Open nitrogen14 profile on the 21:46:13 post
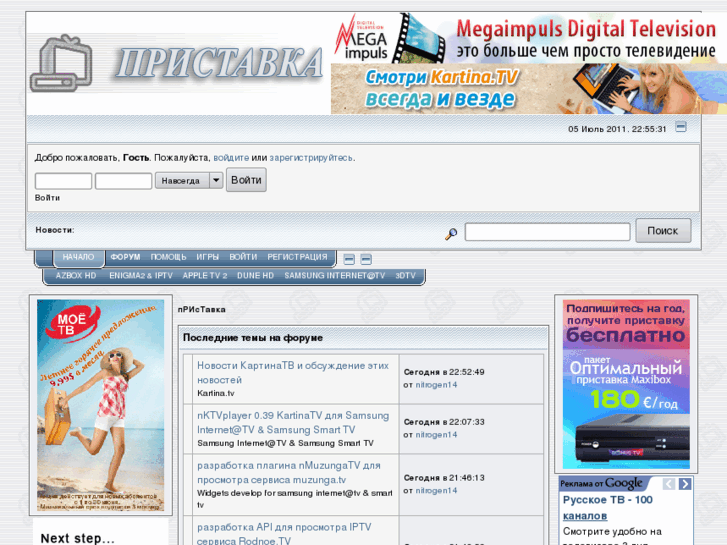 [436, 490]
